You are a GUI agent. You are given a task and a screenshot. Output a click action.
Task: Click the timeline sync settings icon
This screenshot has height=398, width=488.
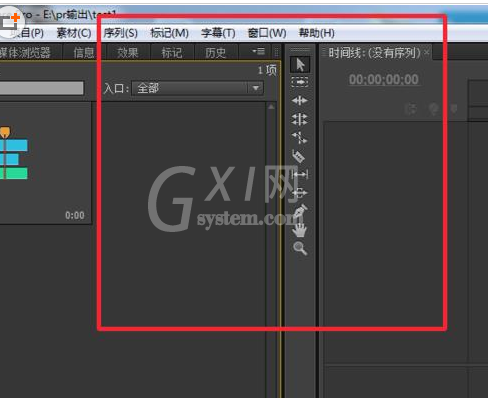(x=433, y=109)
